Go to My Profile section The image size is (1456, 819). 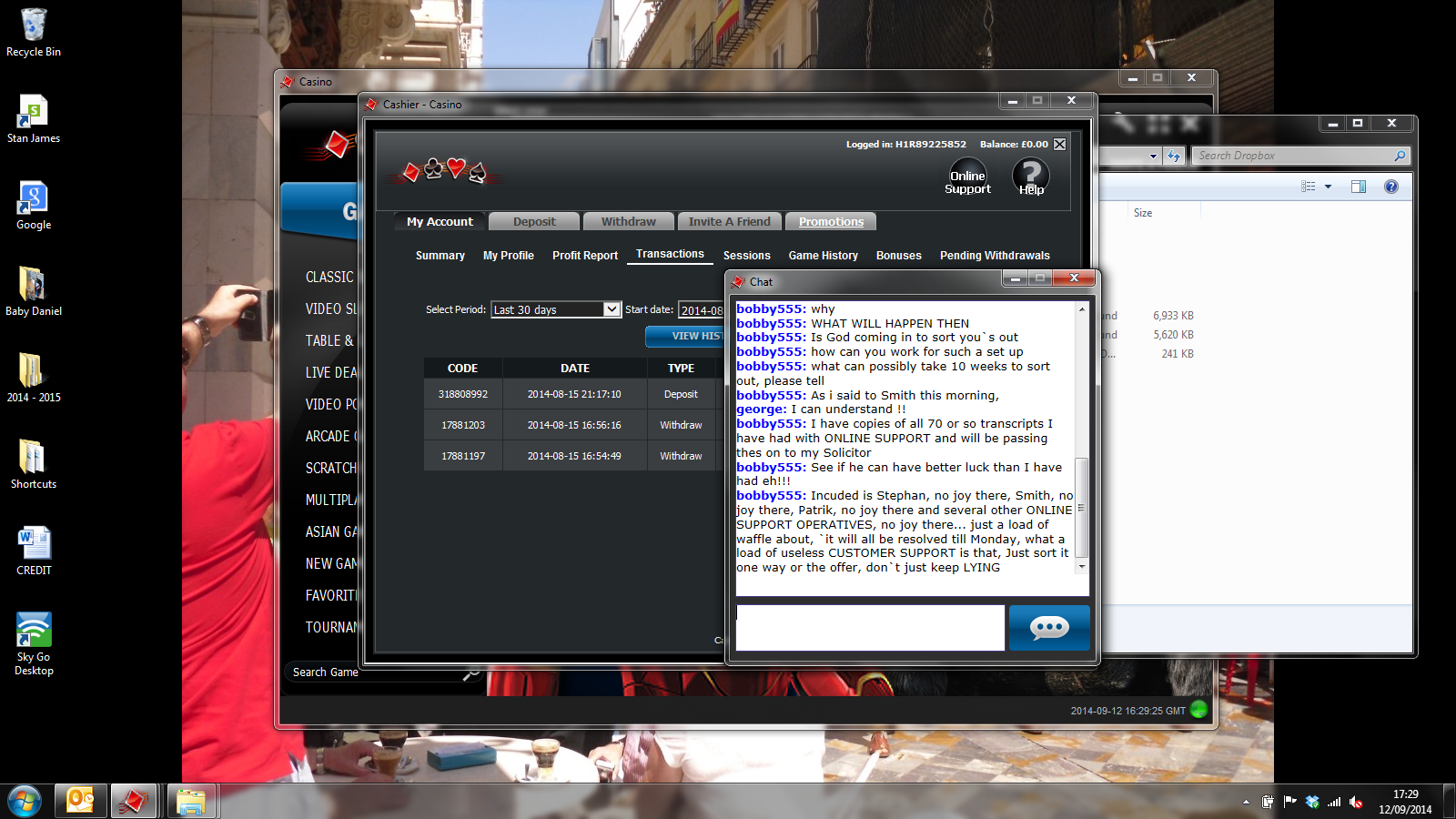point(509,256)
